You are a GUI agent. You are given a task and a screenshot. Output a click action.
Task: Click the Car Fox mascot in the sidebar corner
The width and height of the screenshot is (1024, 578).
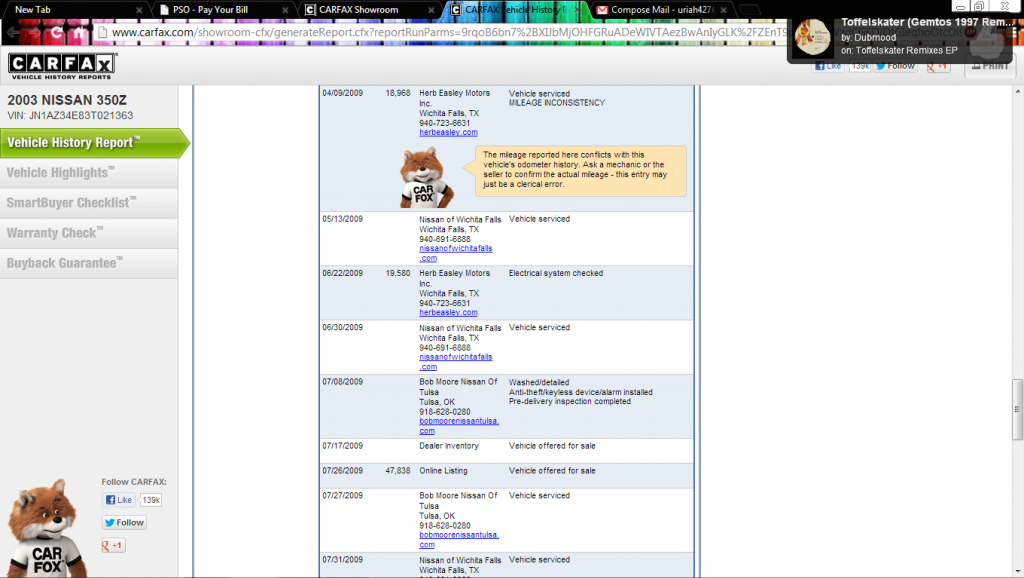pyautogui.click(x=46, y=529)
